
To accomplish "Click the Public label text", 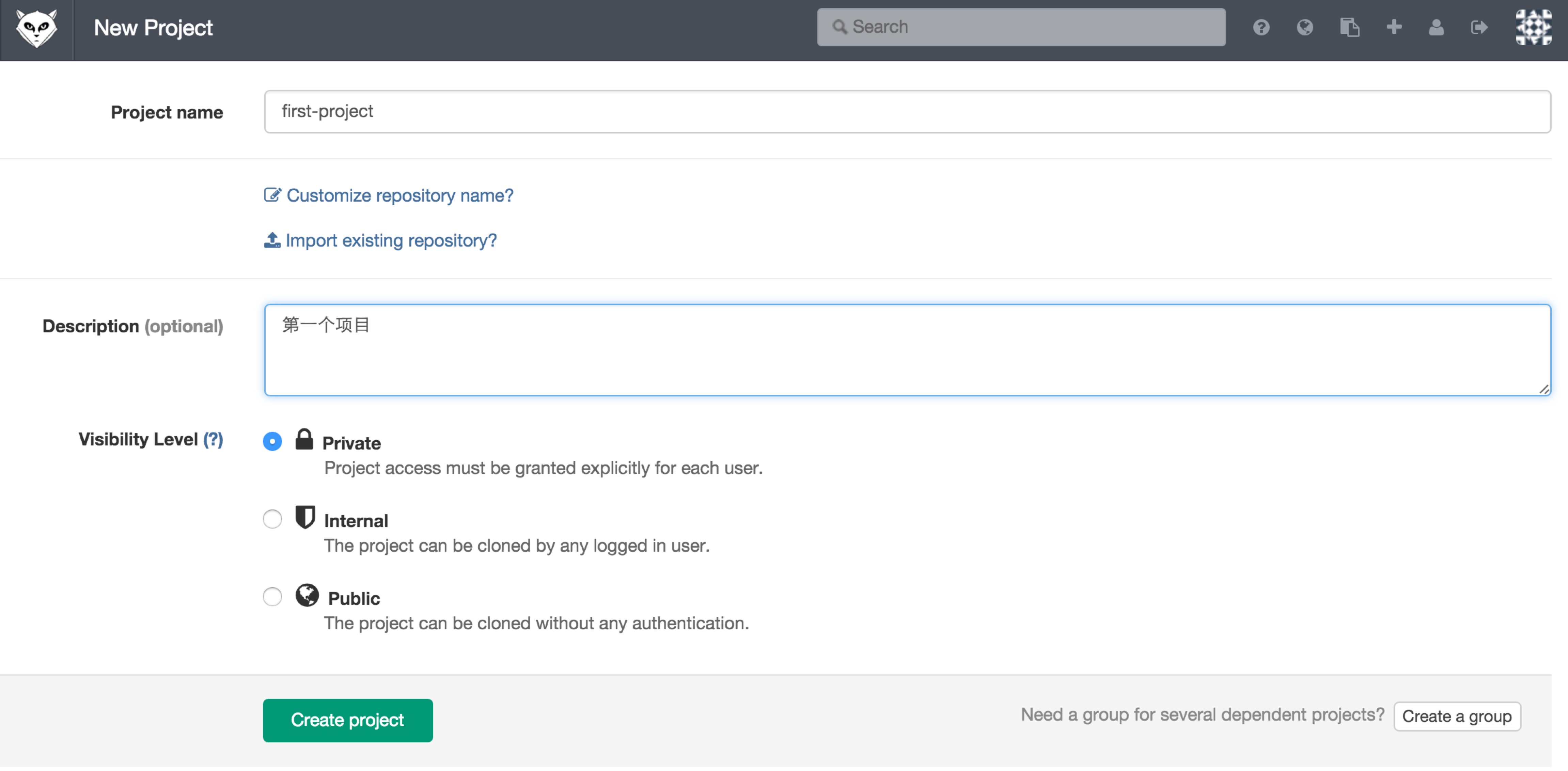I will point(354,598).
